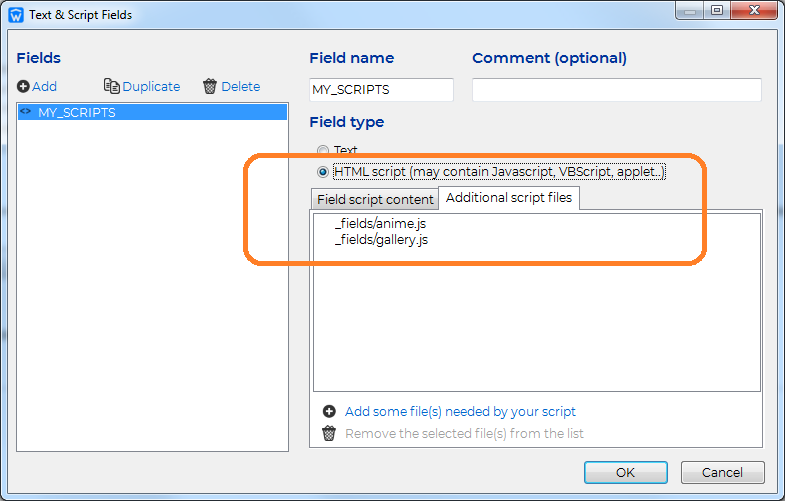Click the Delete link above fields list

(x=241, y=87)
